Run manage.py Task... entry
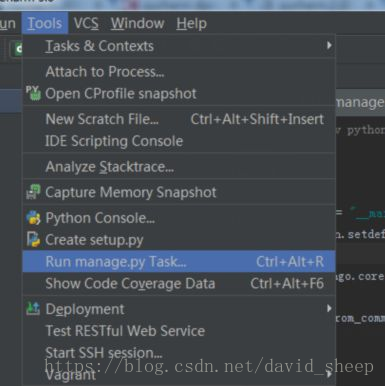The image size is (385, 386). (179, 261)
